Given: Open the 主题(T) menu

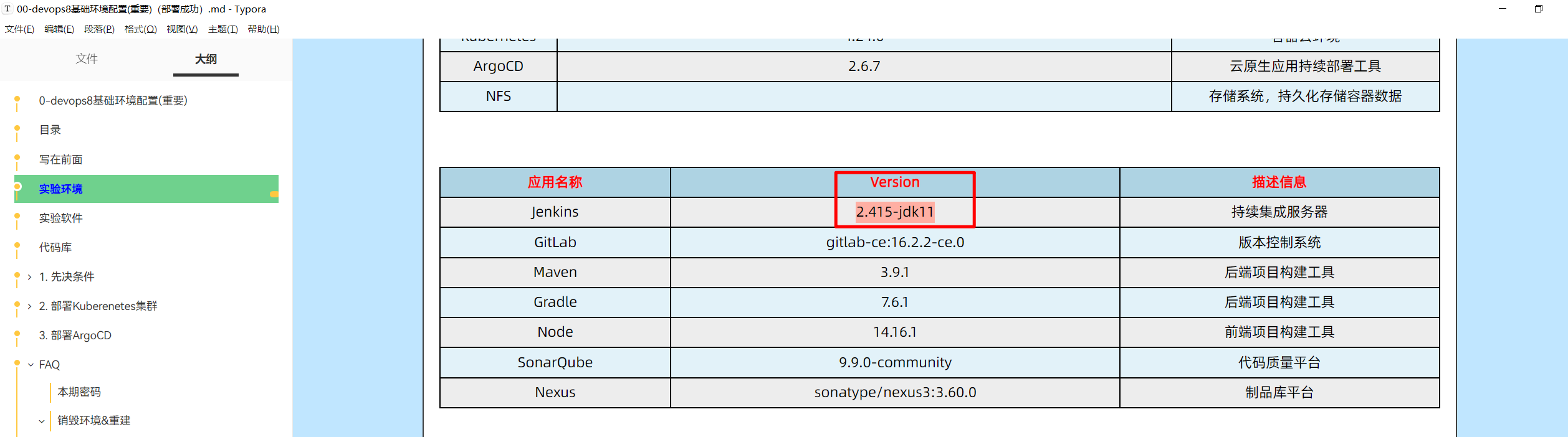Looking at the screenshot, I should [222, 29].
